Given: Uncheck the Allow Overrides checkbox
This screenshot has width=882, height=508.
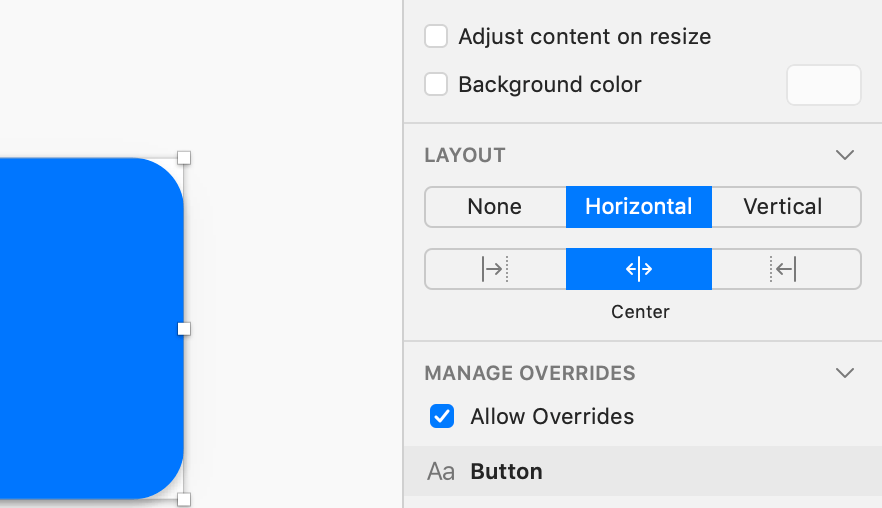Looking at the screenshot, I should point(442,416).
